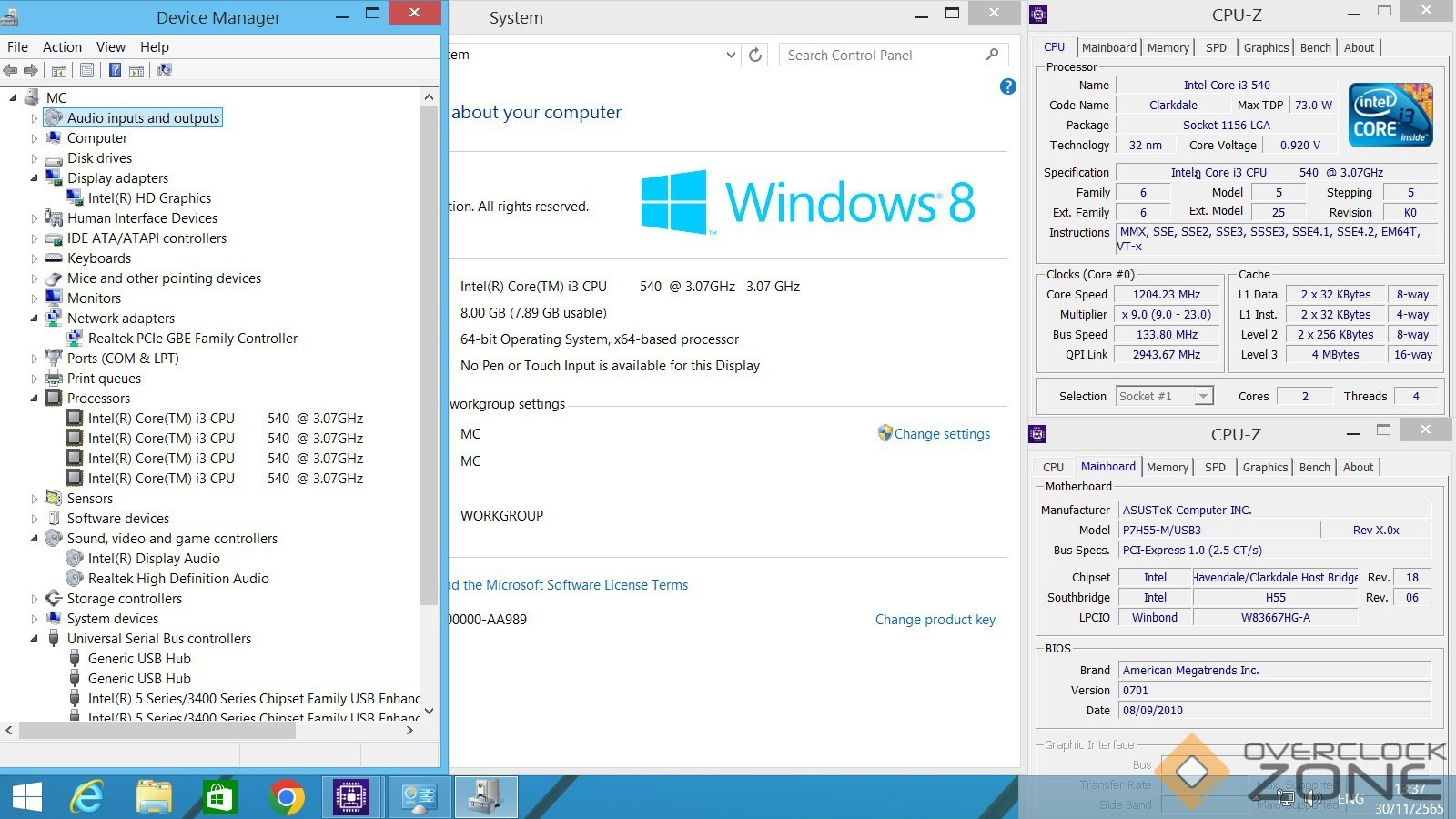1456x819 pixels.
Task: Launch Google Chrome from the taskbar
Action: 286,798
